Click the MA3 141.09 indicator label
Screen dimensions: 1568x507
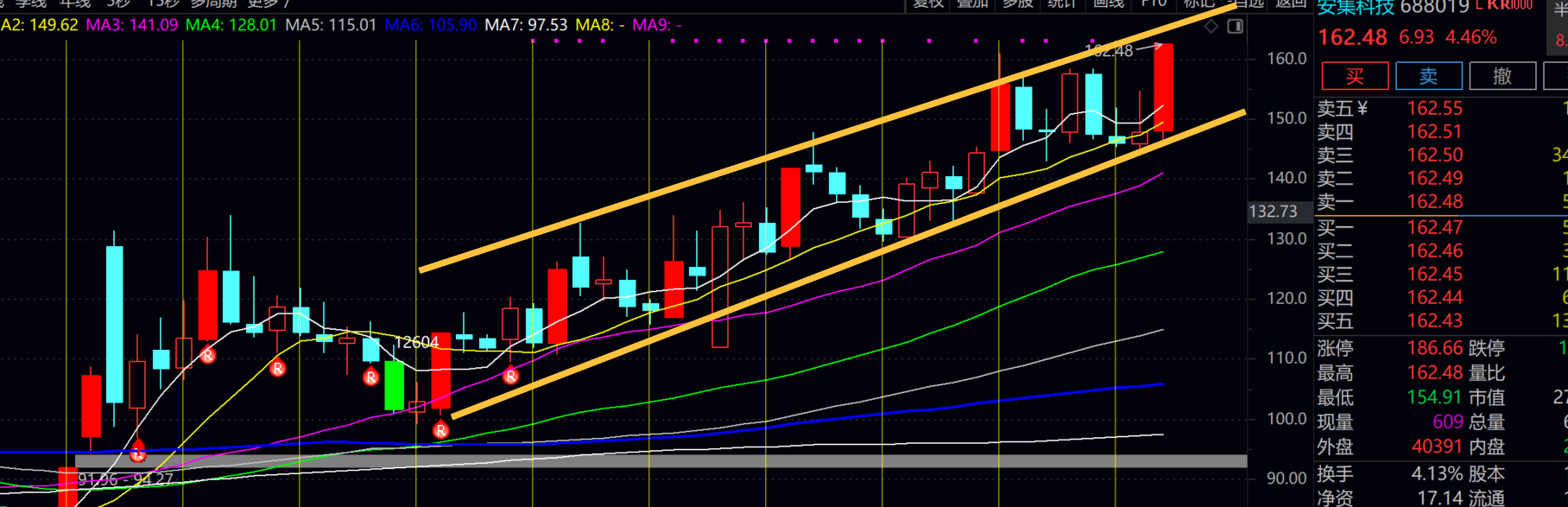132,25
